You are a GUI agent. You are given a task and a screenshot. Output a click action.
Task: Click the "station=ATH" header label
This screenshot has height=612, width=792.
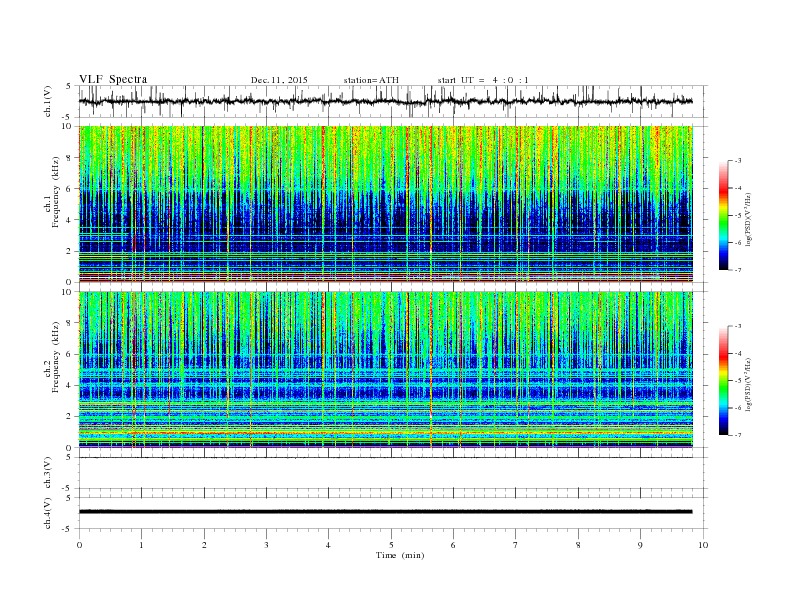pyautogui.click(x=371, y=80)
